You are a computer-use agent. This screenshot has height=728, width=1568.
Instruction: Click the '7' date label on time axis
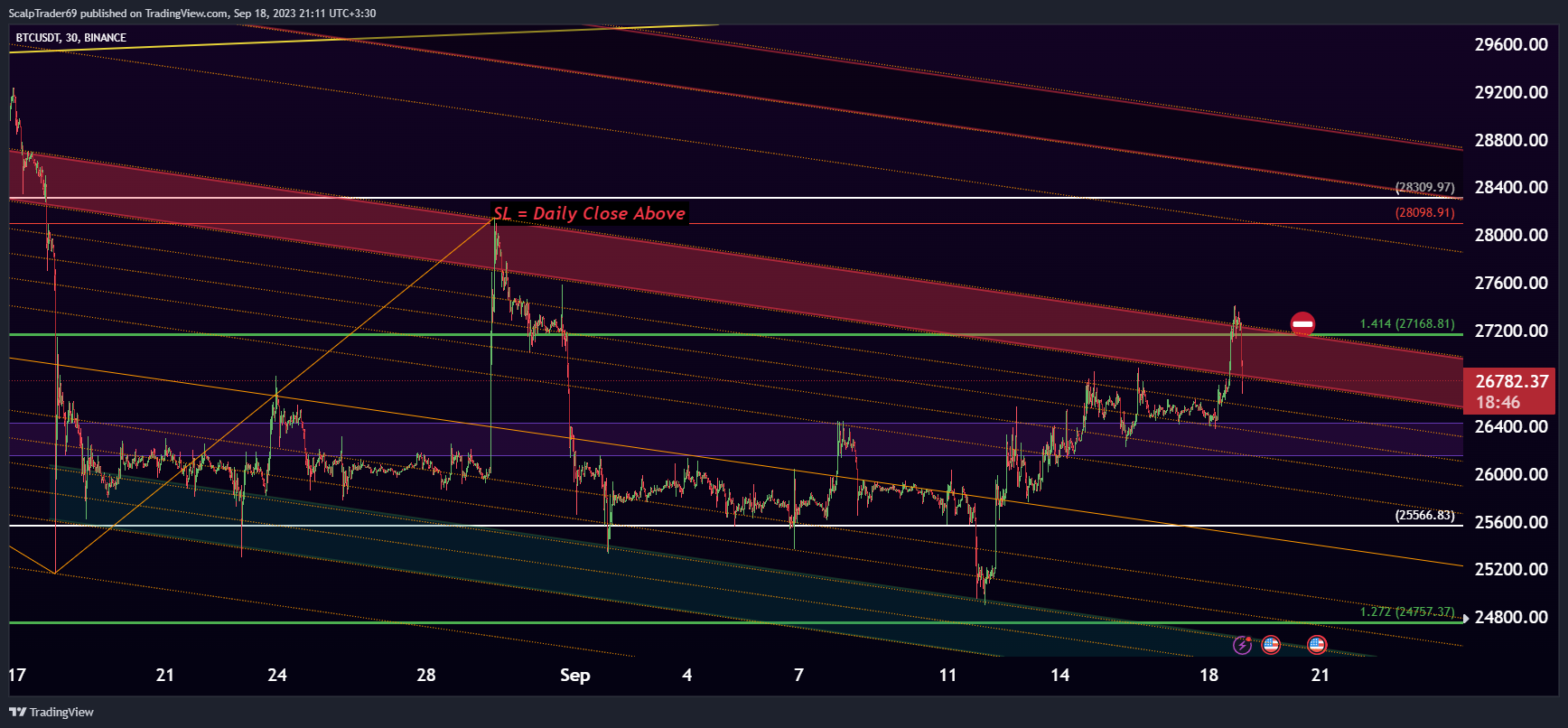click(798, 675)
